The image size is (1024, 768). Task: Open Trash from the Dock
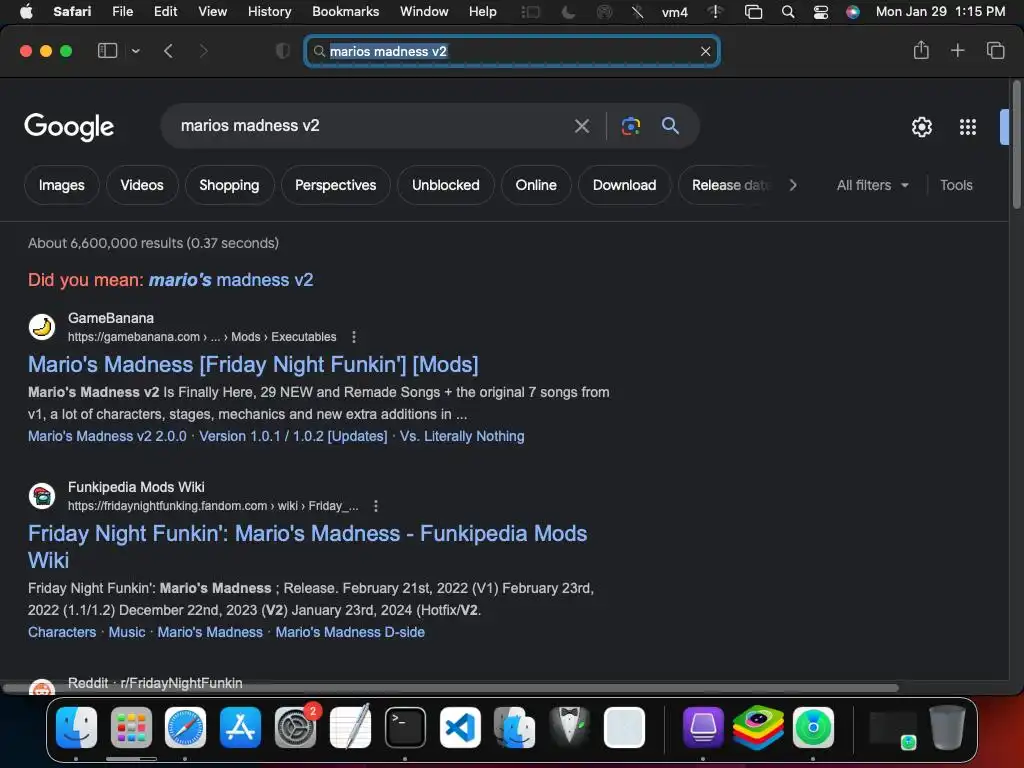click(947, 727)
